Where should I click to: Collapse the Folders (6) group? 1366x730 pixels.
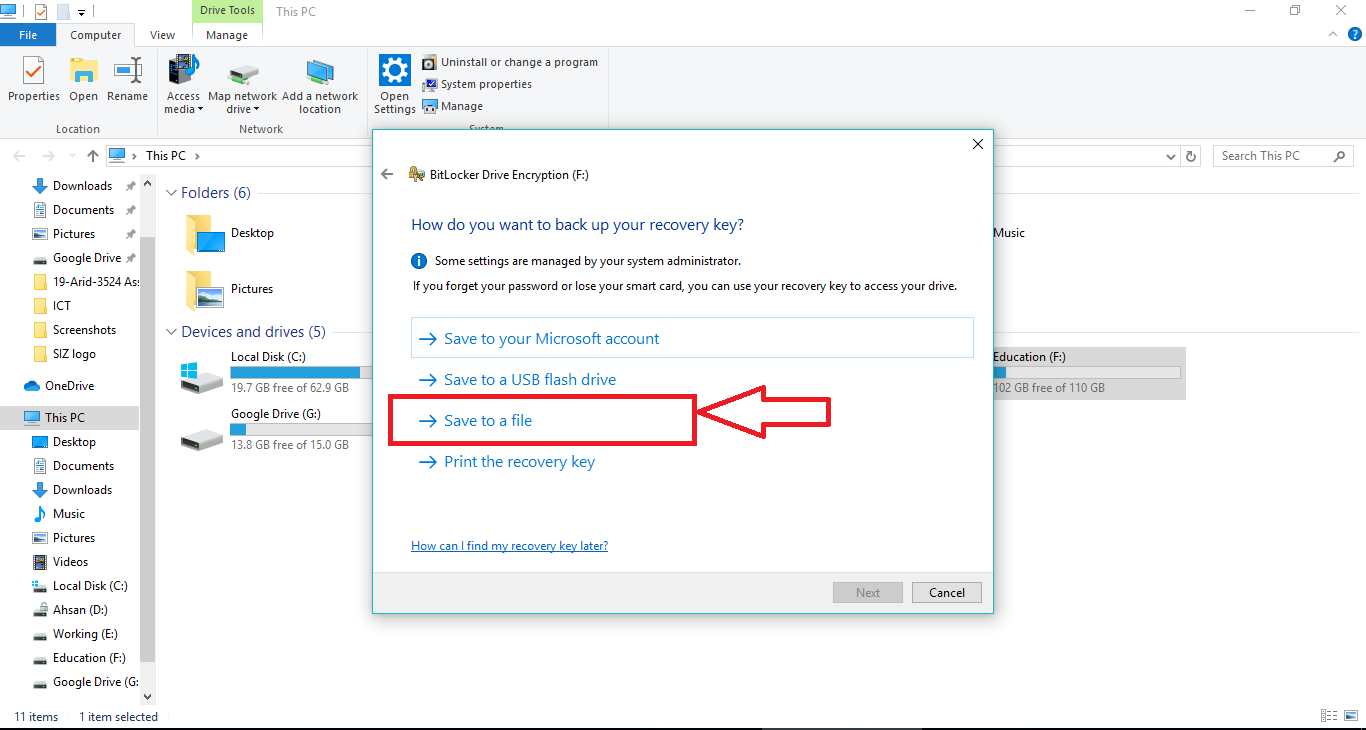(x=172, y=193)
